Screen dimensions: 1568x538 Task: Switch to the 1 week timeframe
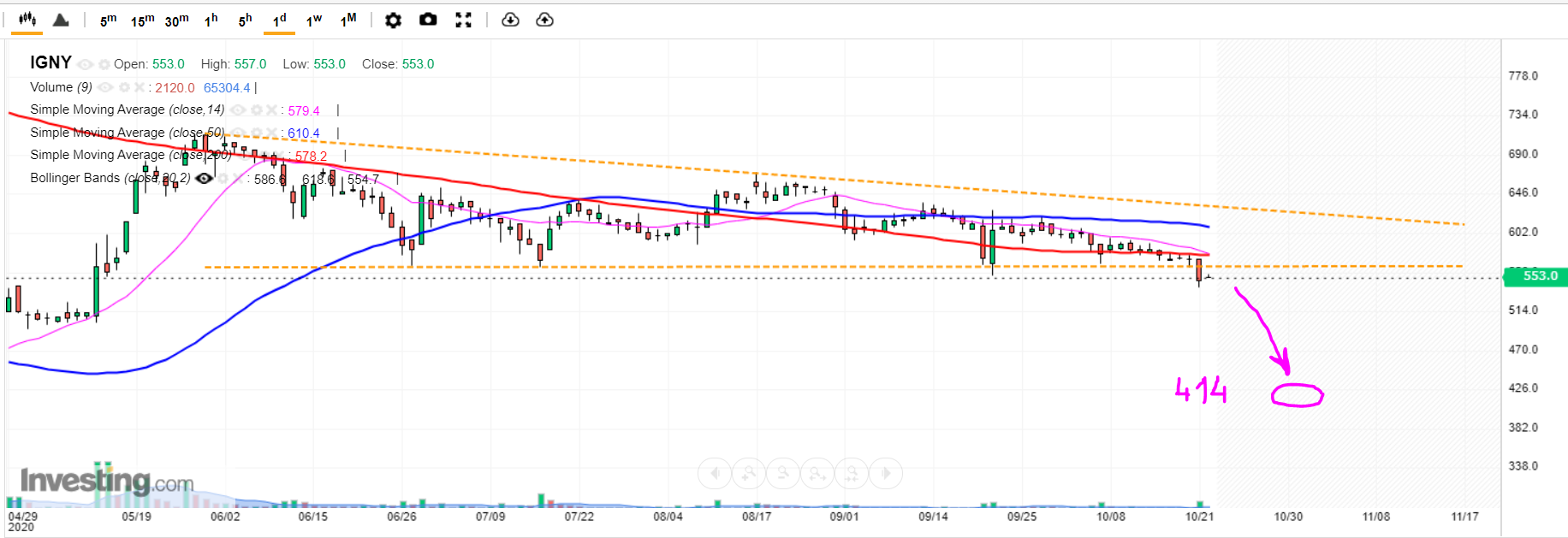pos(314,21)
